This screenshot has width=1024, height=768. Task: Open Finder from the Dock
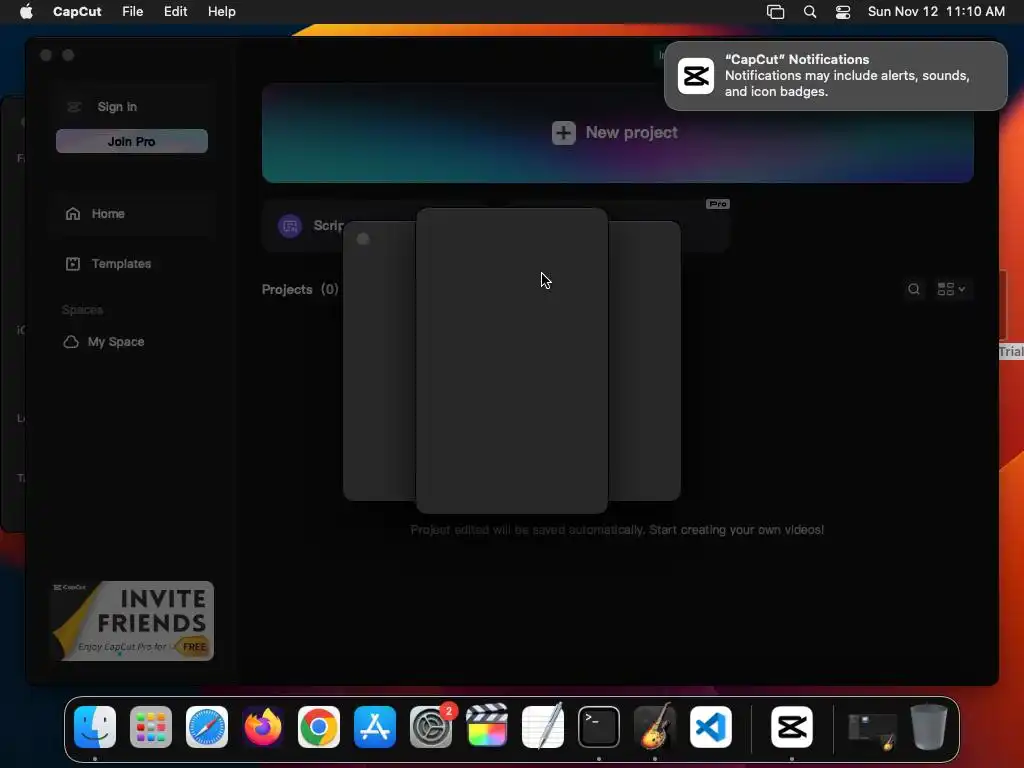(95, 727)
